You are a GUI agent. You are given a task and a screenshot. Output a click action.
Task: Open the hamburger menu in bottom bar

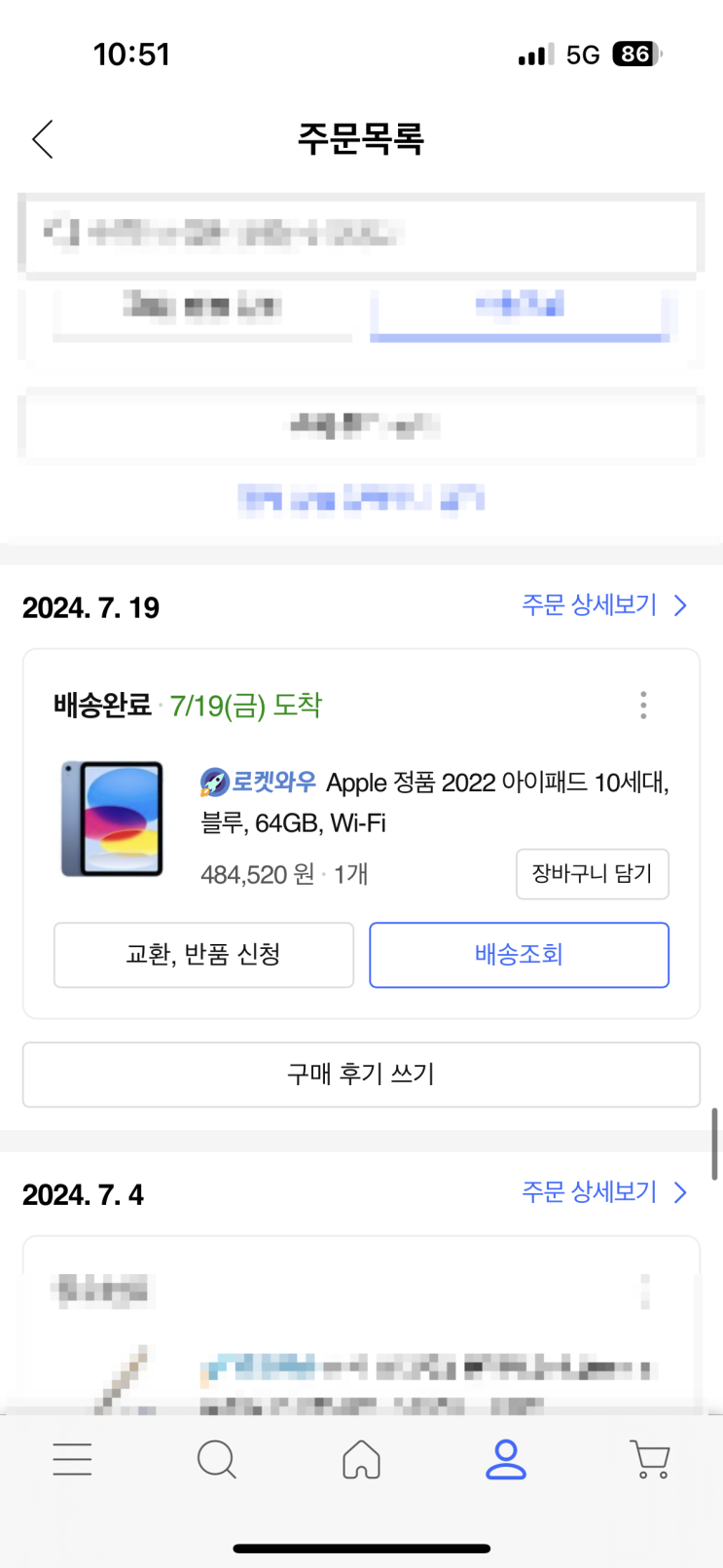point(72,1459)
